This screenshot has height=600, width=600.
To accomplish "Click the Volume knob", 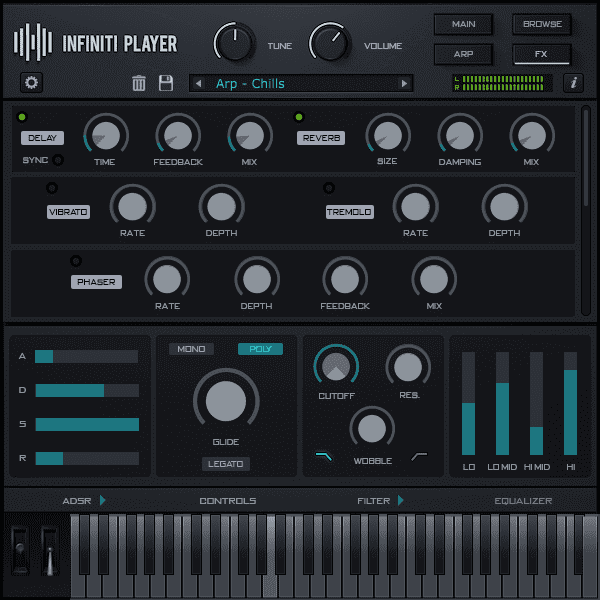I will (330, 42).
